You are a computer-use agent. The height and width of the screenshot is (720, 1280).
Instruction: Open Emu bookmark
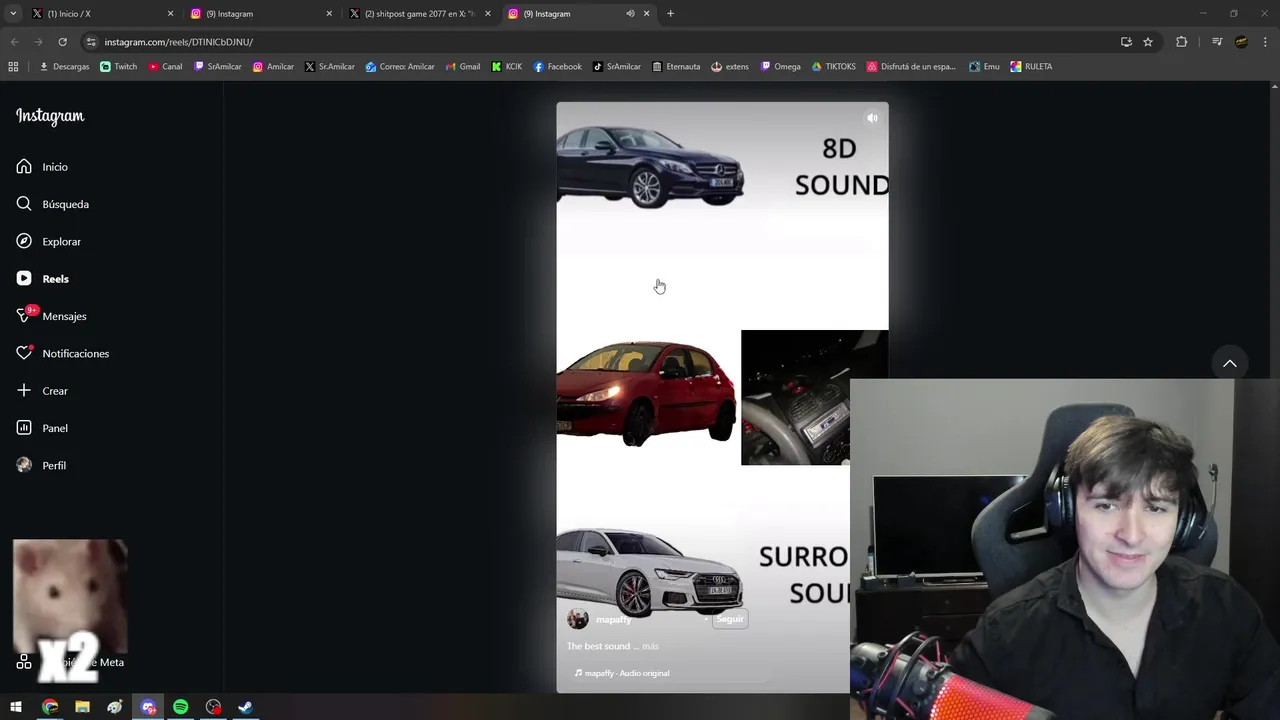coord(984,67)
